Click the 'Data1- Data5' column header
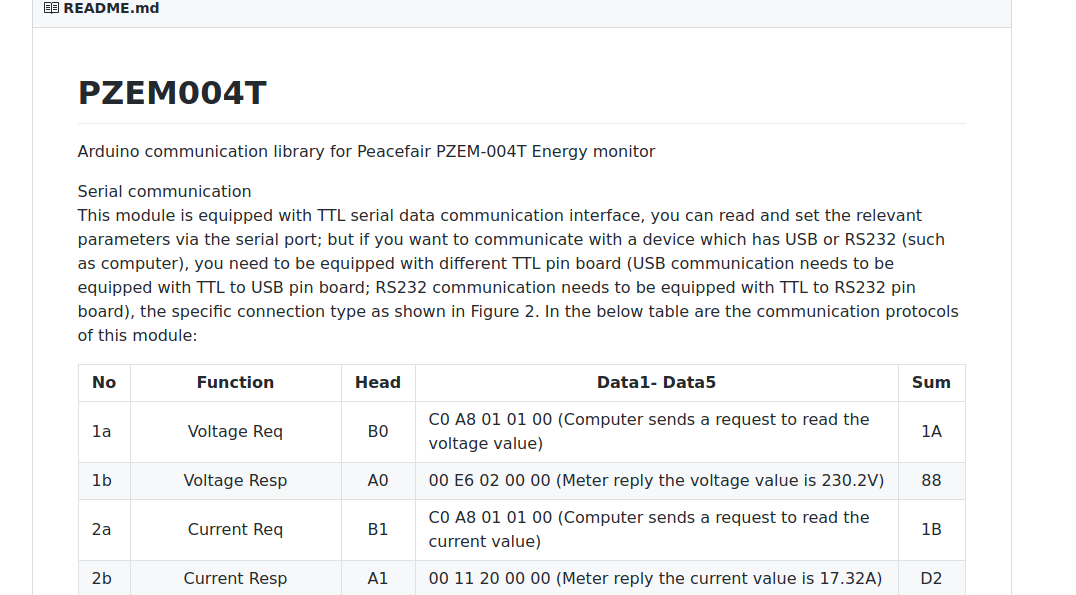 click(x=657, y=383)
